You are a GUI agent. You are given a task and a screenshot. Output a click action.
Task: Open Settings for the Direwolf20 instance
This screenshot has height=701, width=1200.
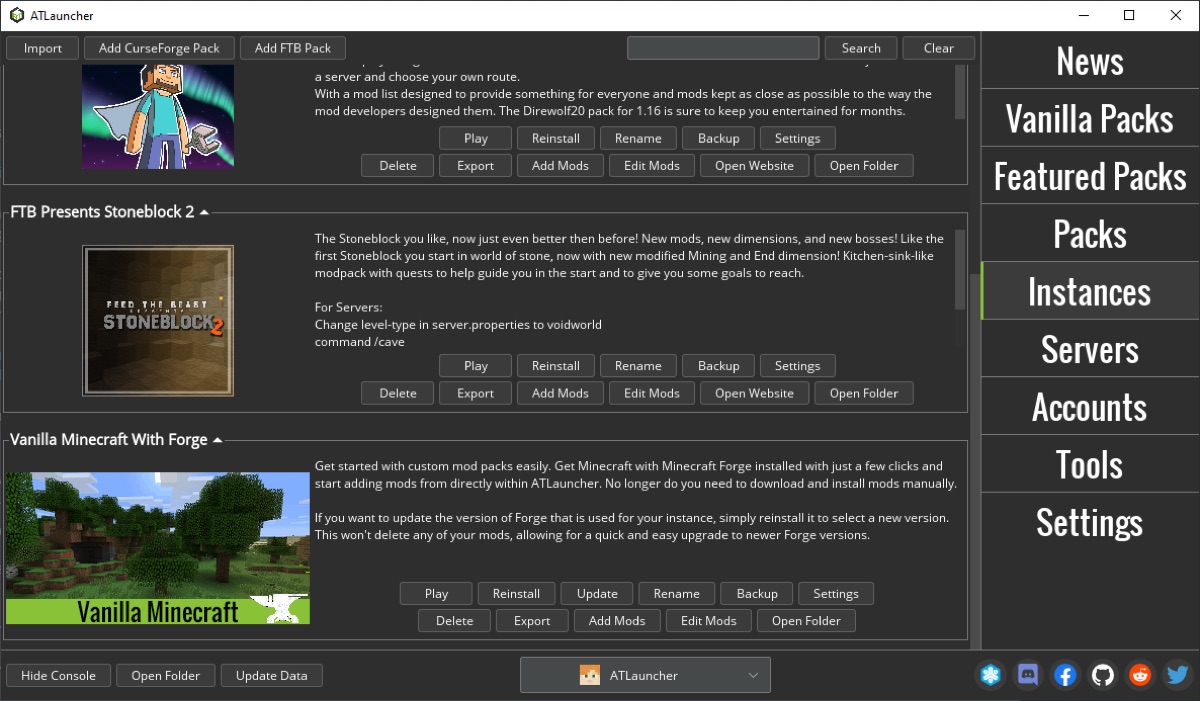click(x=797, y=138)
